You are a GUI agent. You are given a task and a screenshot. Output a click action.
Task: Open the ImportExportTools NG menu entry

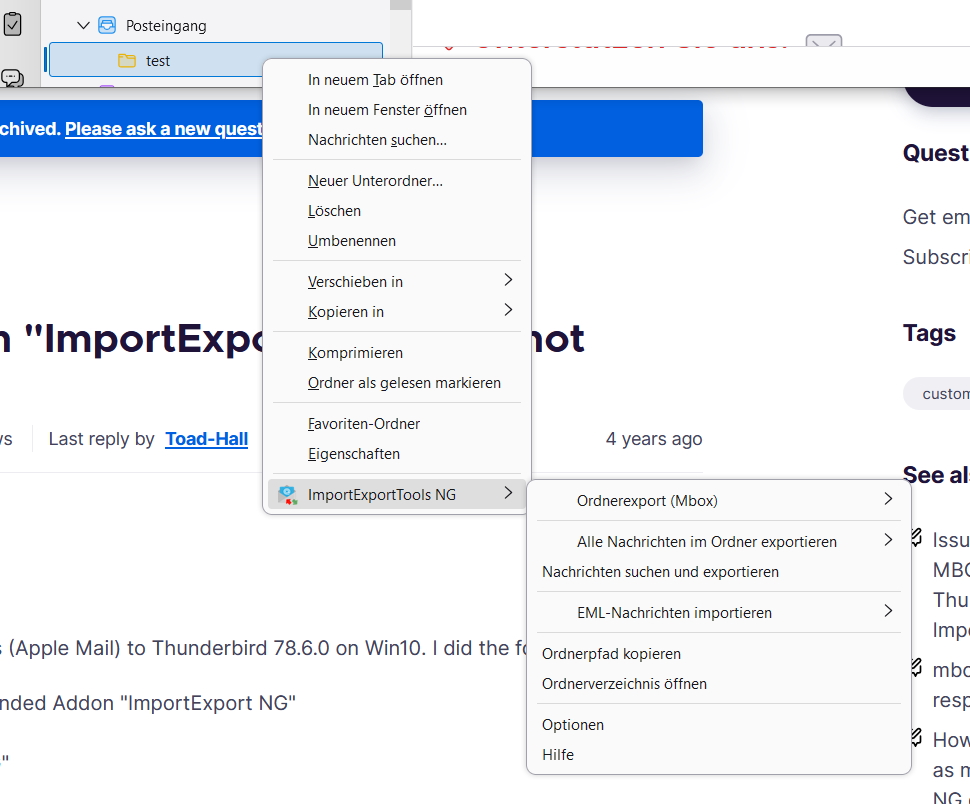click(397, 495)
